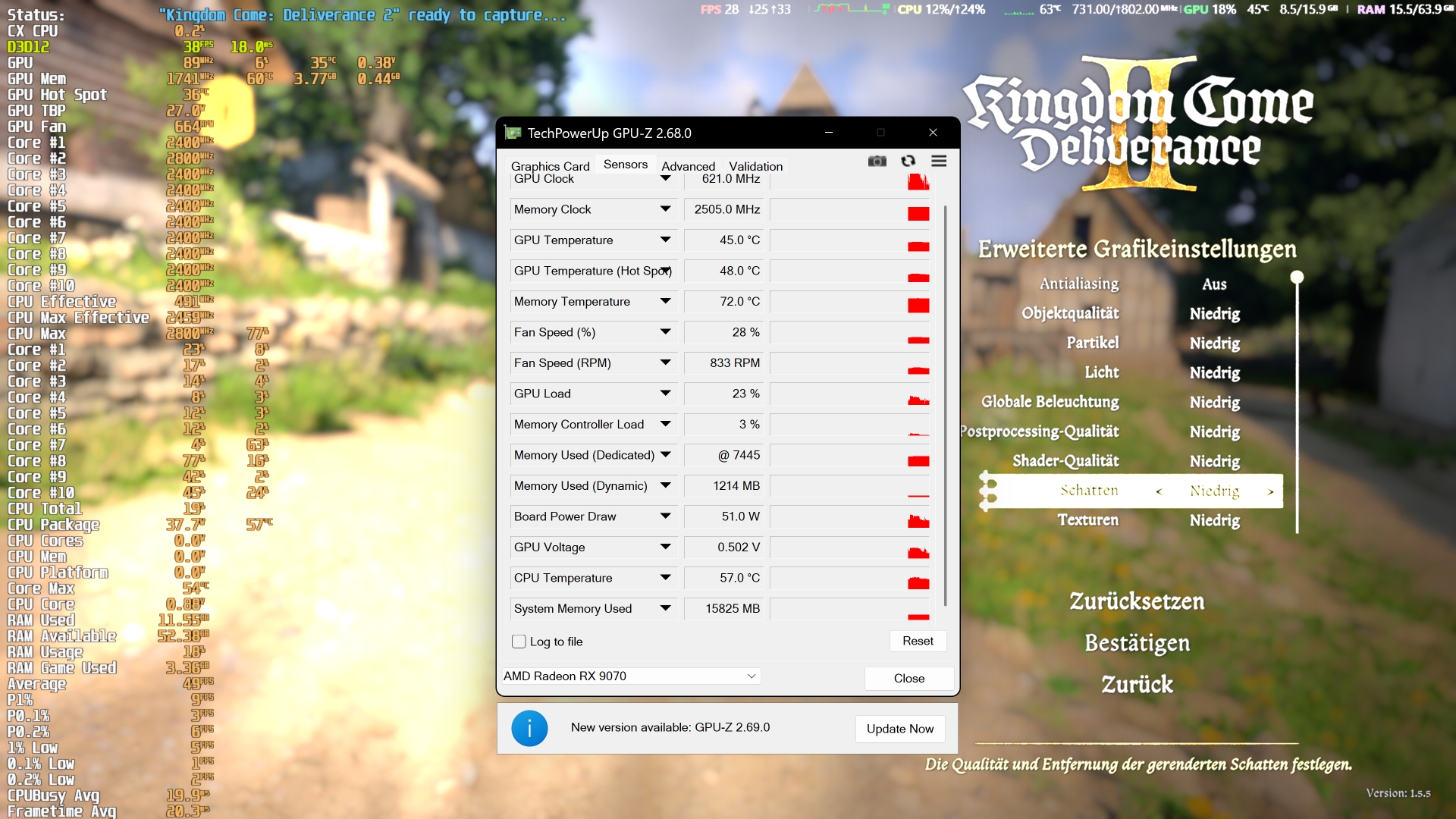
Task: Open the Fan Speed (%) sensor dropdown
Action: click(666, 332)
